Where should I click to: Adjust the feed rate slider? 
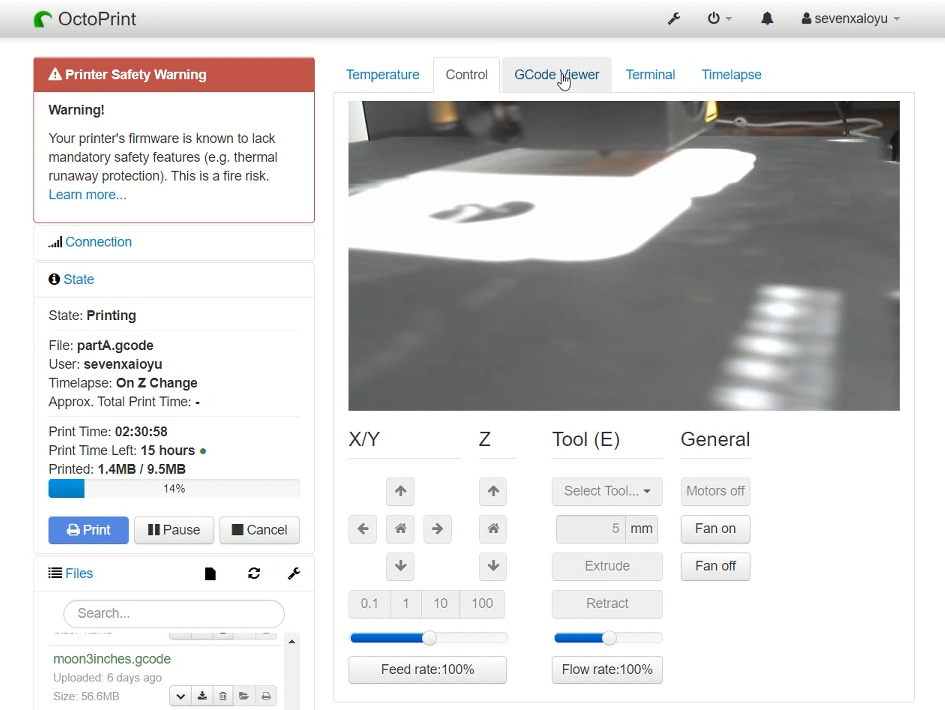point(429,638)
